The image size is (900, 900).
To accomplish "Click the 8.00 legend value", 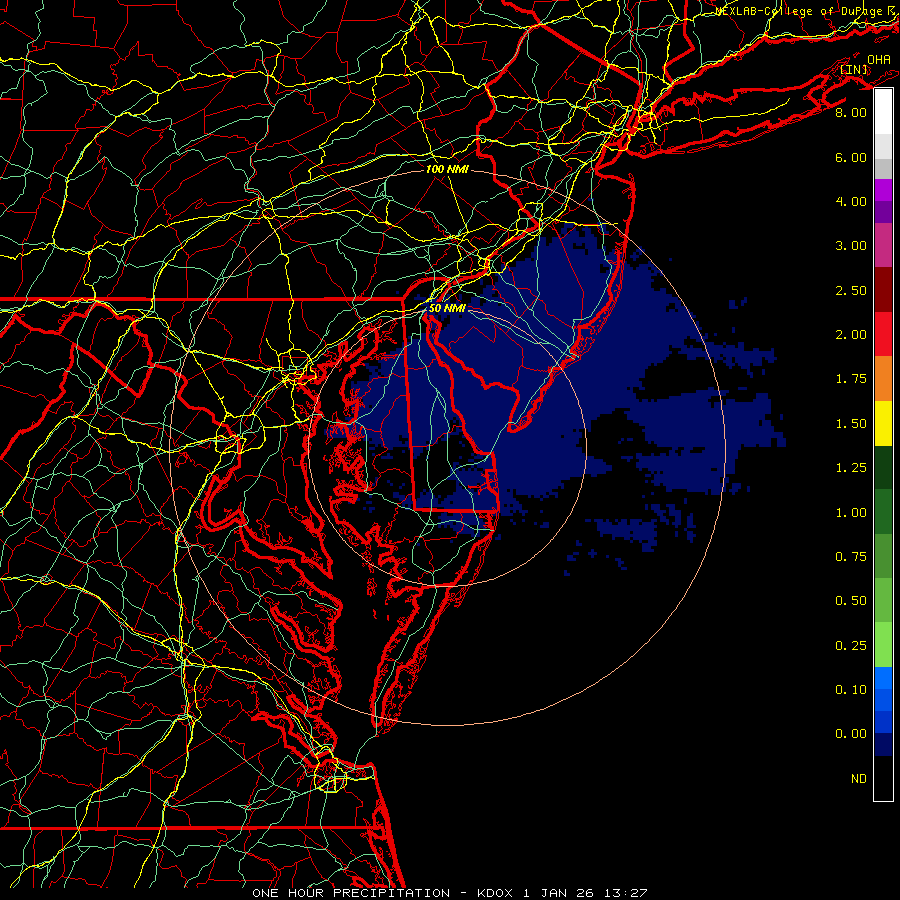I will pos(851,112).
